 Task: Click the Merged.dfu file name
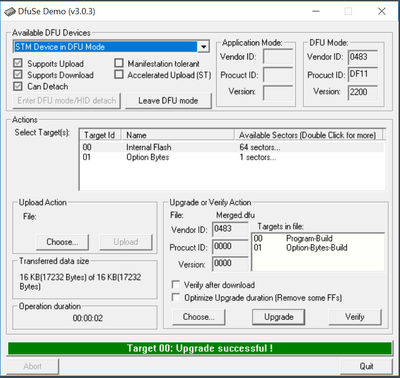pyautogui.click(x=236, y=215)
